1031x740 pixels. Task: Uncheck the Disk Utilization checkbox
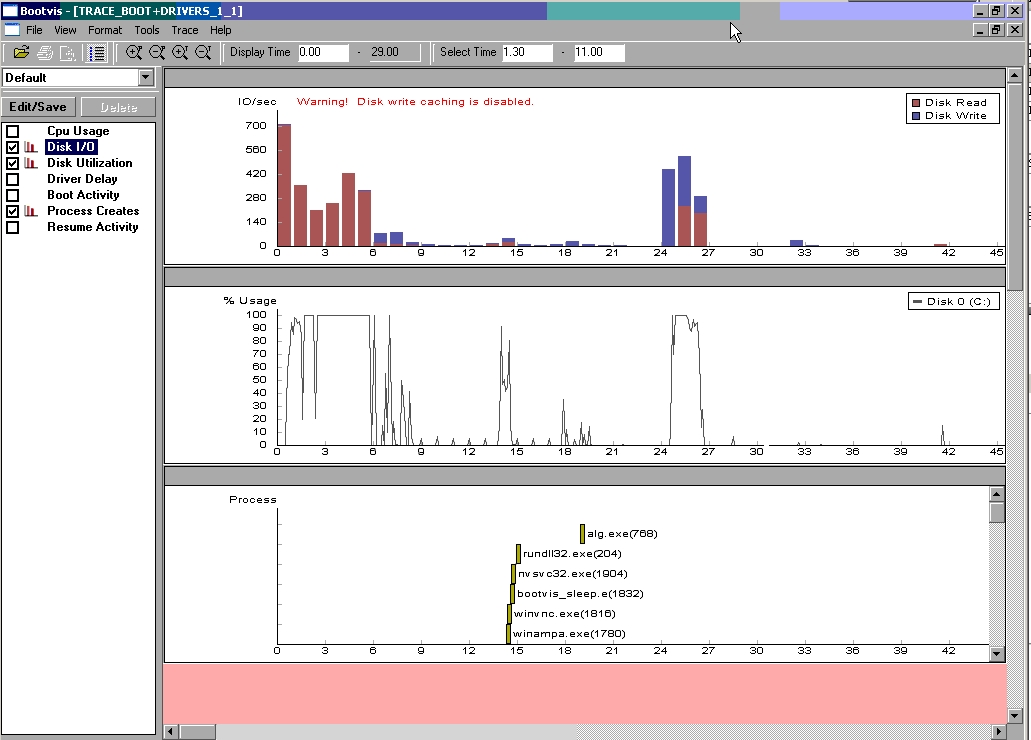click(13, 163)
